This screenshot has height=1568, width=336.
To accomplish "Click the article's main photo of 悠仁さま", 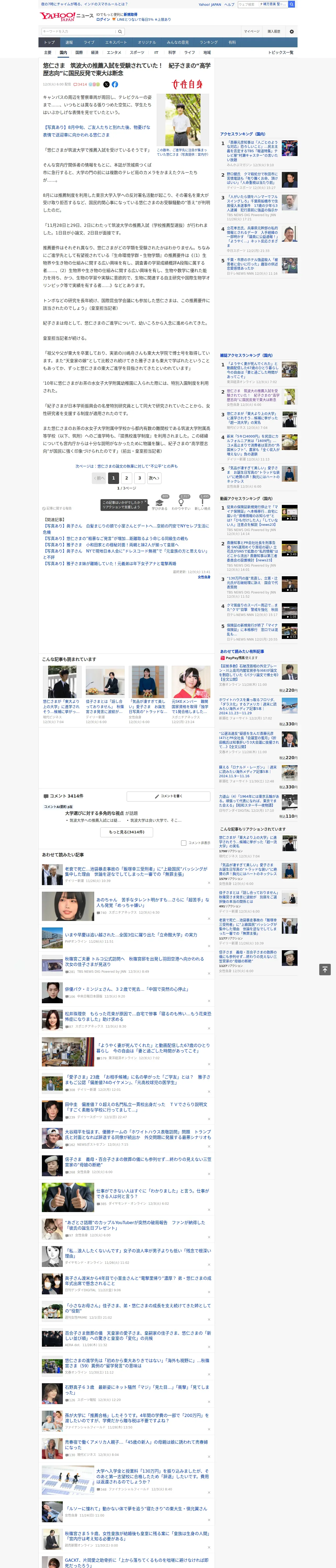I will point(182,120).
